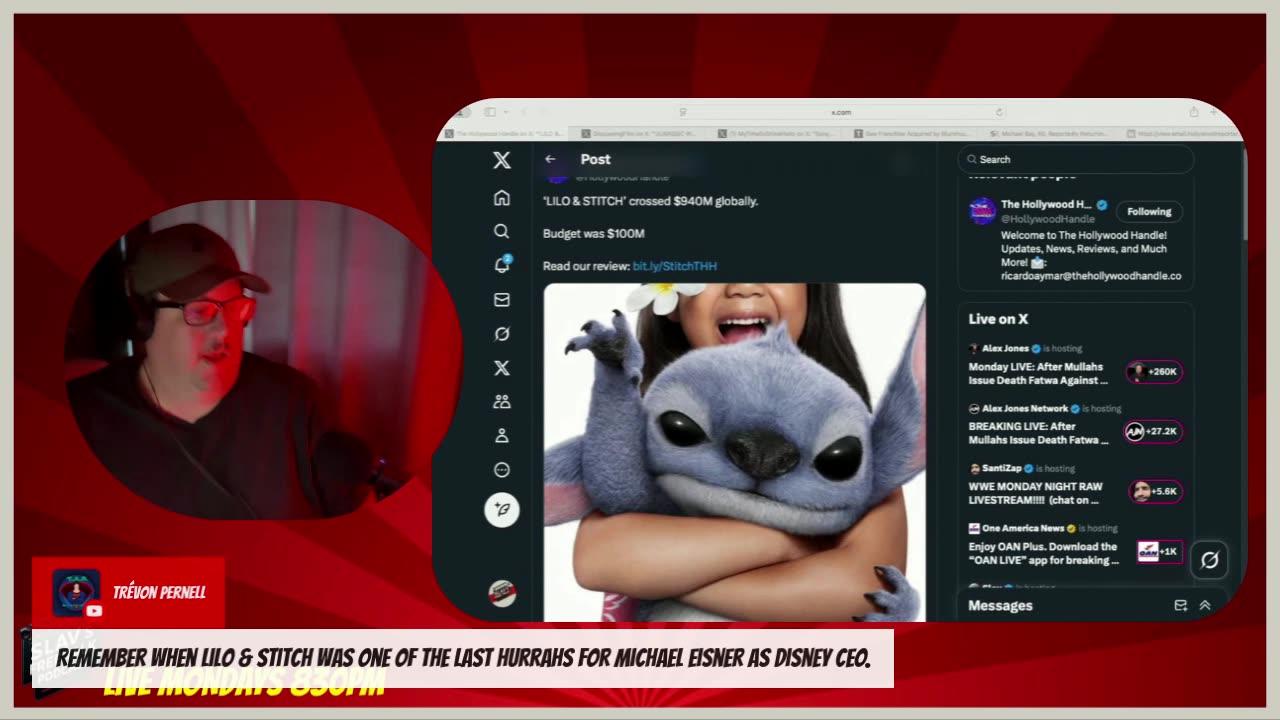Open the account avatar at sidebar bottom
The width and height of the screenshot is (1280, 720).
click(502, 593)
